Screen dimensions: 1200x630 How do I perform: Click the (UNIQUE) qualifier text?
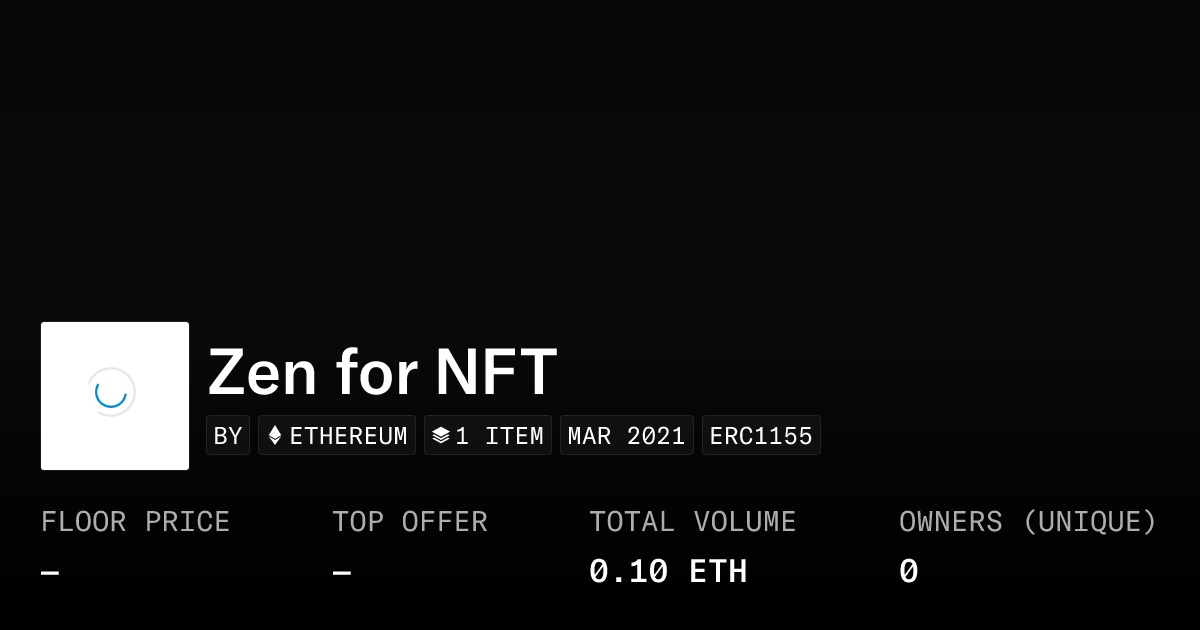coord(1089,522)
